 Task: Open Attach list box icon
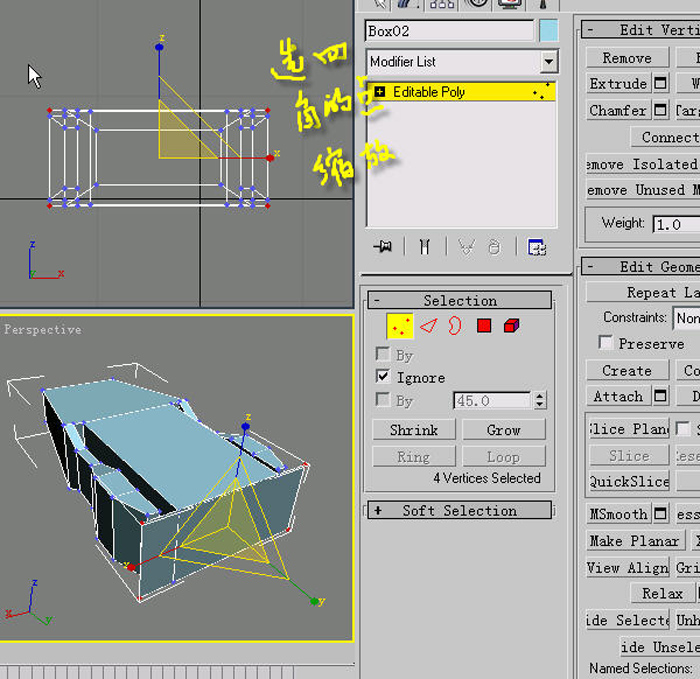660,396
